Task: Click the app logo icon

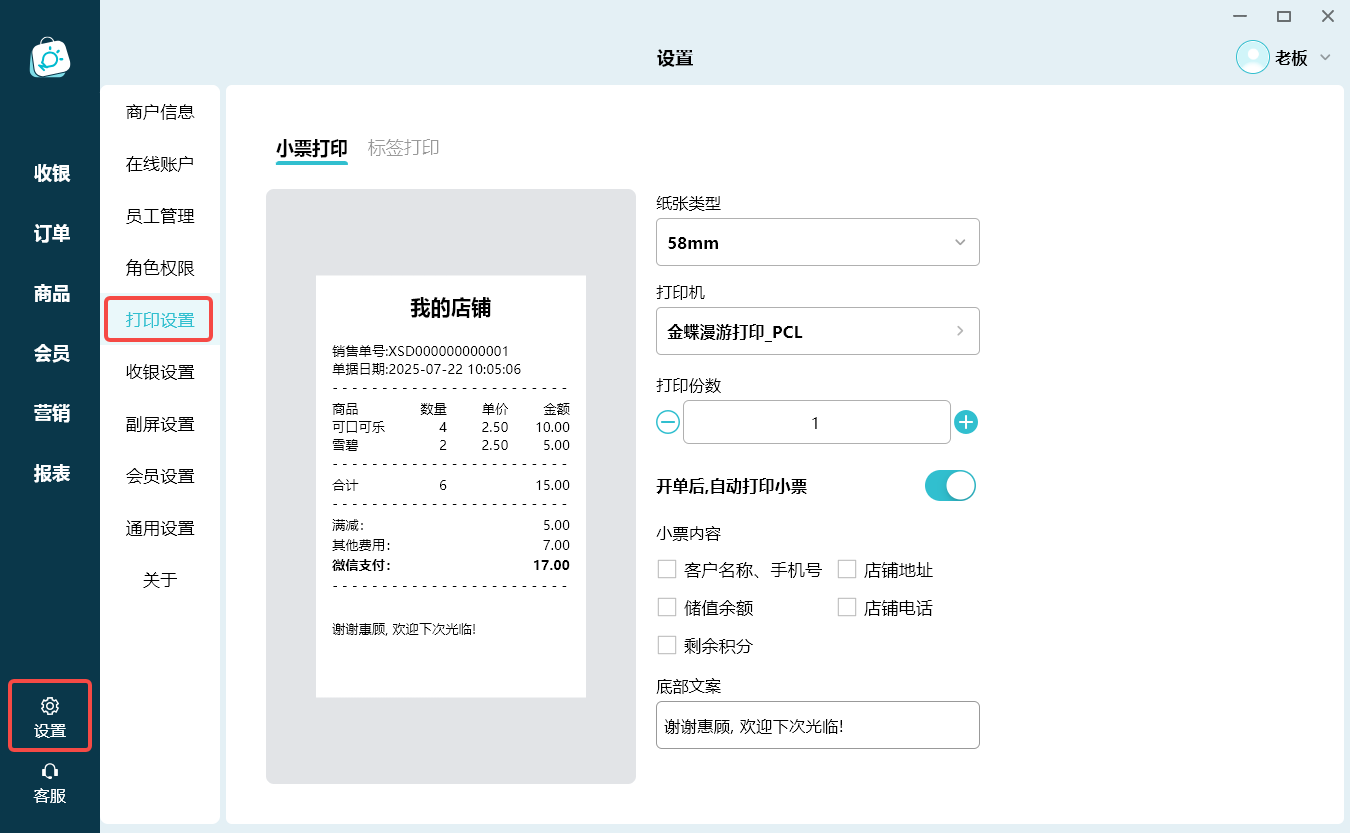Action: click(x=50, y=58)
